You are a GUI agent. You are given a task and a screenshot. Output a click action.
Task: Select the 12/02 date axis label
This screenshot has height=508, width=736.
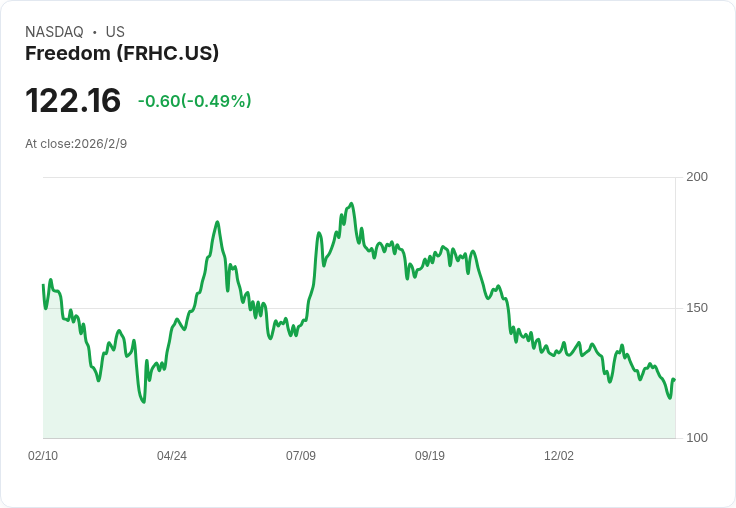[559, 456]
